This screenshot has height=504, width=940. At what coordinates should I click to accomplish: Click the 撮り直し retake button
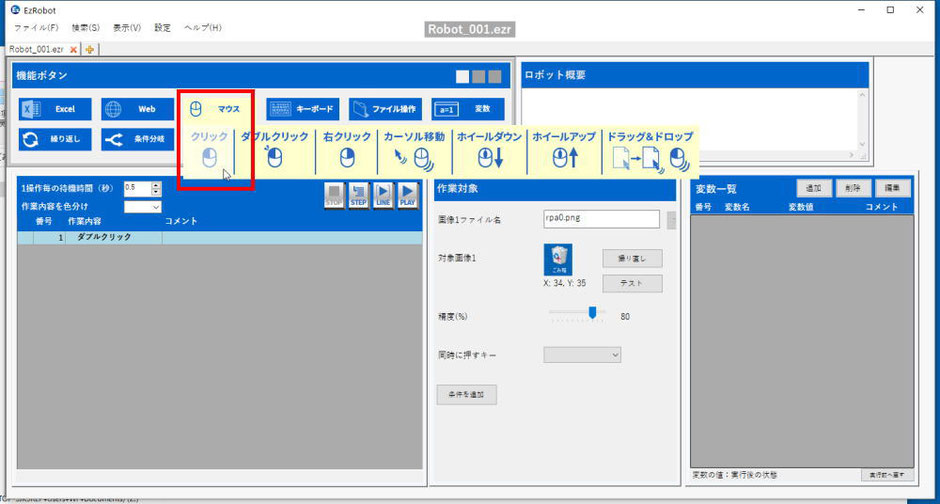(632, 258)
